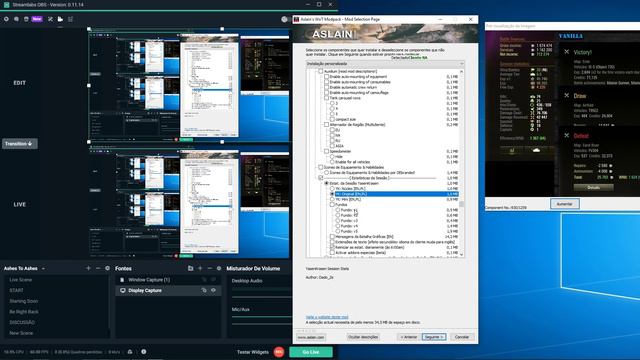Check Enable auto-mounting of camouflage
640x360 pixels.
pos(326,92)
